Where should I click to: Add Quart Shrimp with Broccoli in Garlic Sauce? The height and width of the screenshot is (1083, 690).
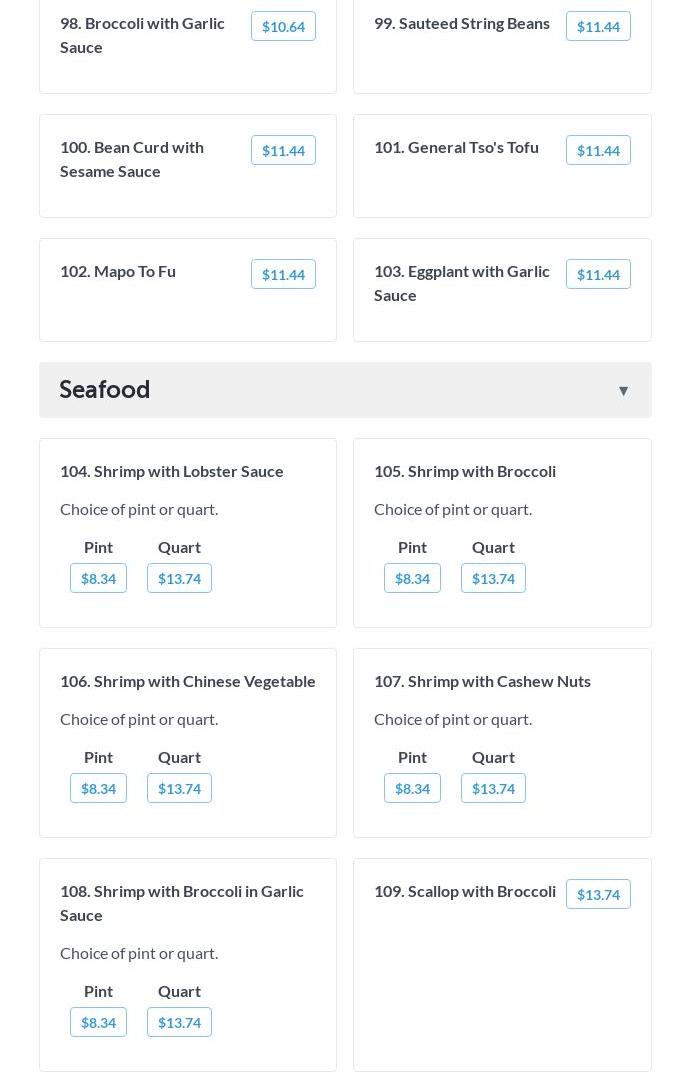click(179, 1023)
